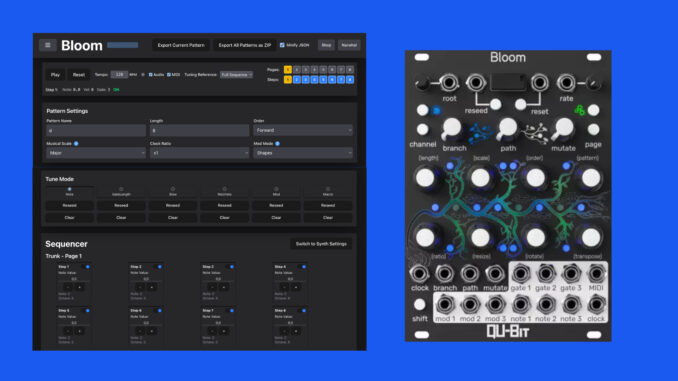Screen dimensions: 678x381
Task: Click page button on Bloom module image
Action: point(593,129)
